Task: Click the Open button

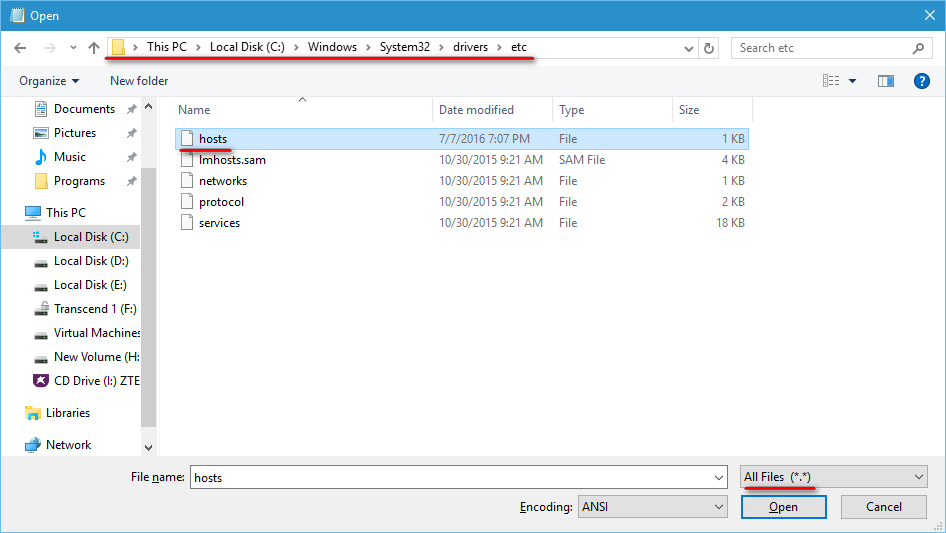Action: 783,507
